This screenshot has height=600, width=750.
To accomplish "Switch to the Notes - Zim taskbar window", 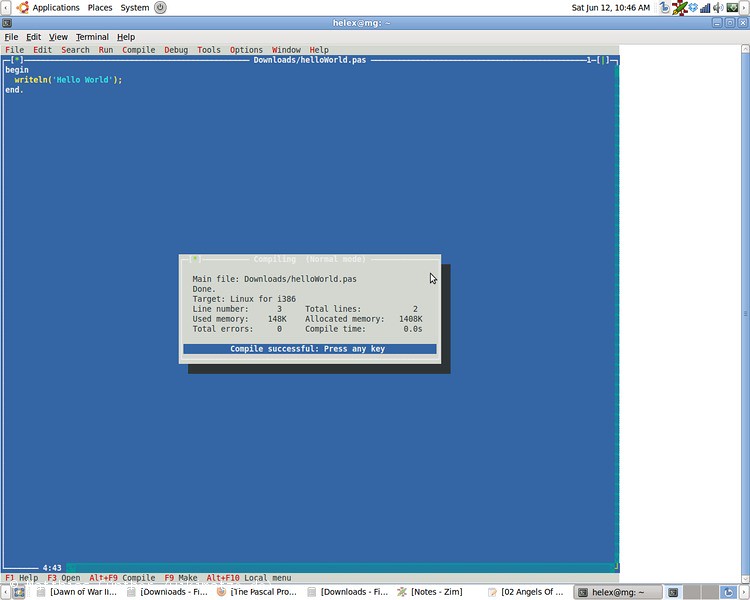I will click(x=431, y=592).
